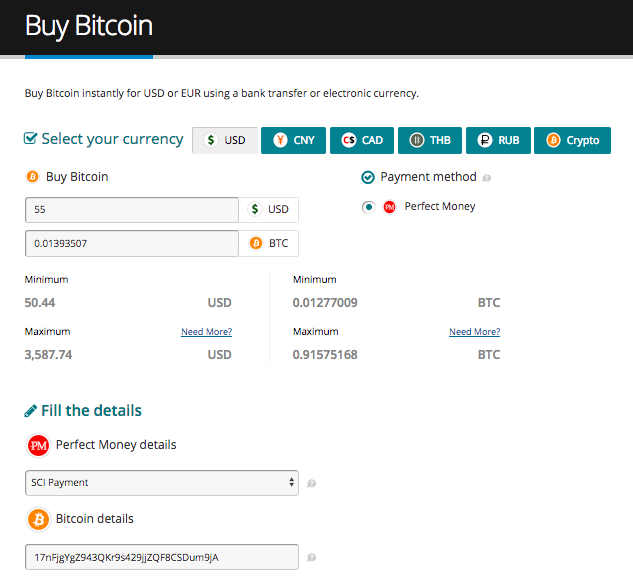Click the maximum value 0.91575168
The width and height of the screenshot is (633, 582).
pyautogui.click(x=325, y=355)
